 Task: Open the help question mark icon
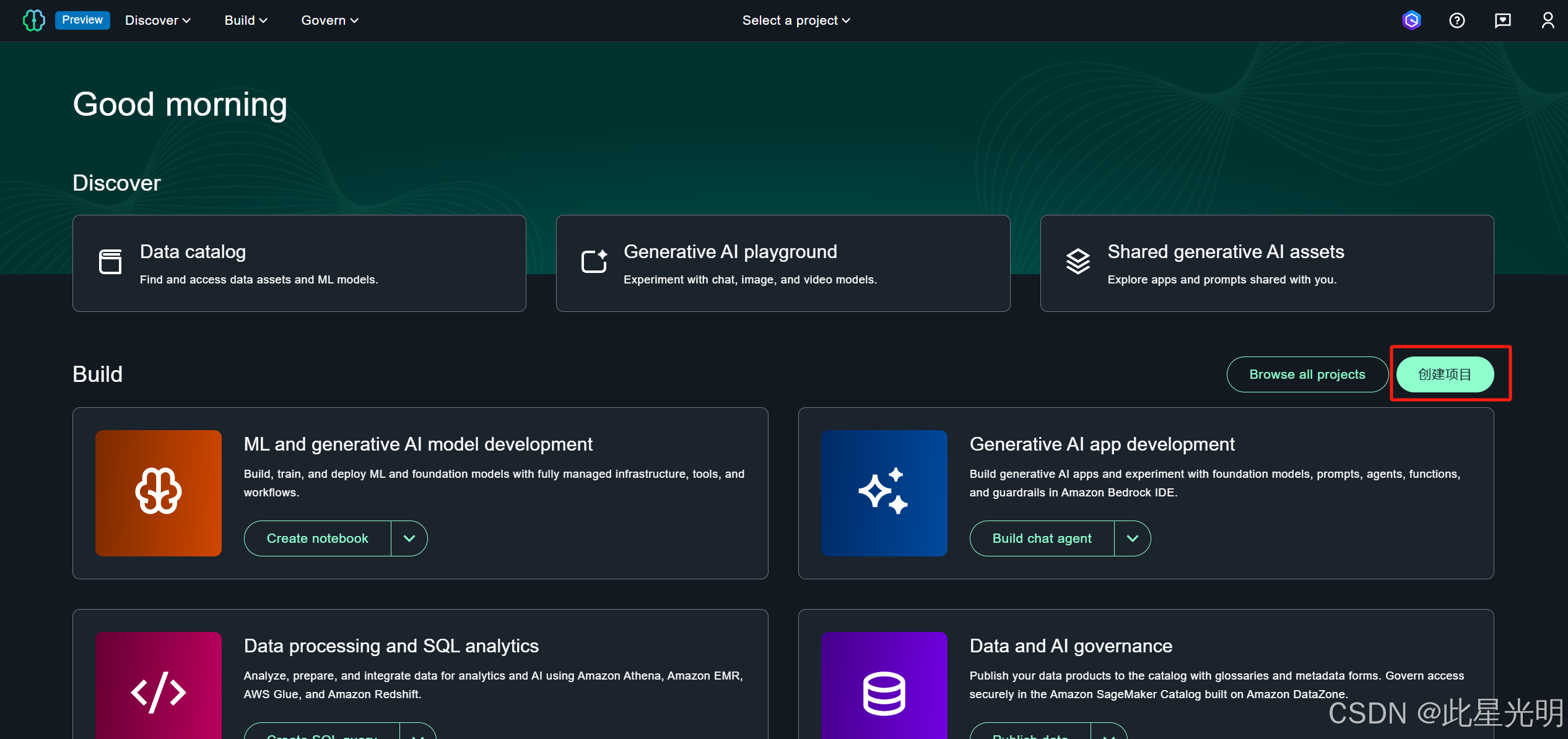pos(1457,20)
